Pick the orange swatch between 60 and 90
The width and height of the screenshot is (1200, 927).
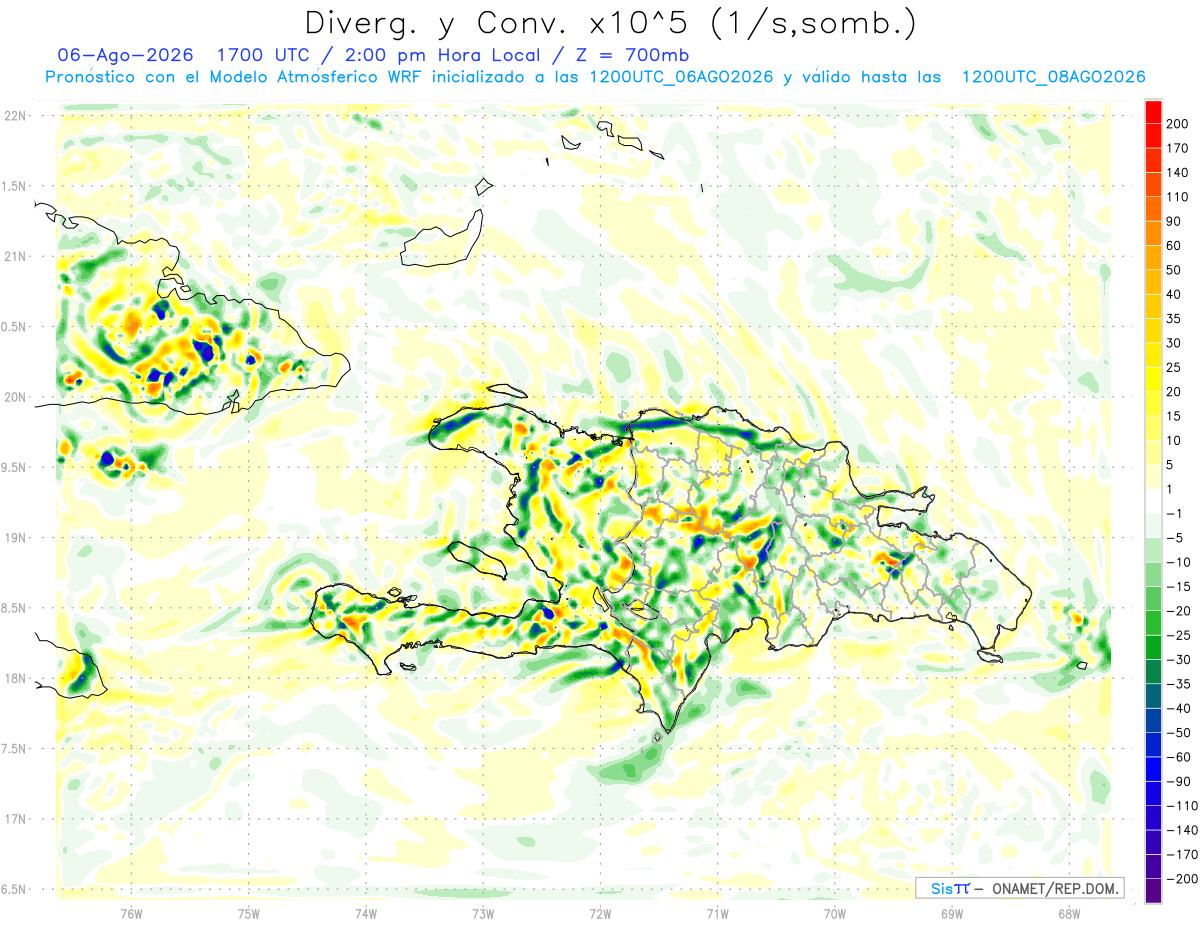tap(1153, 233)
